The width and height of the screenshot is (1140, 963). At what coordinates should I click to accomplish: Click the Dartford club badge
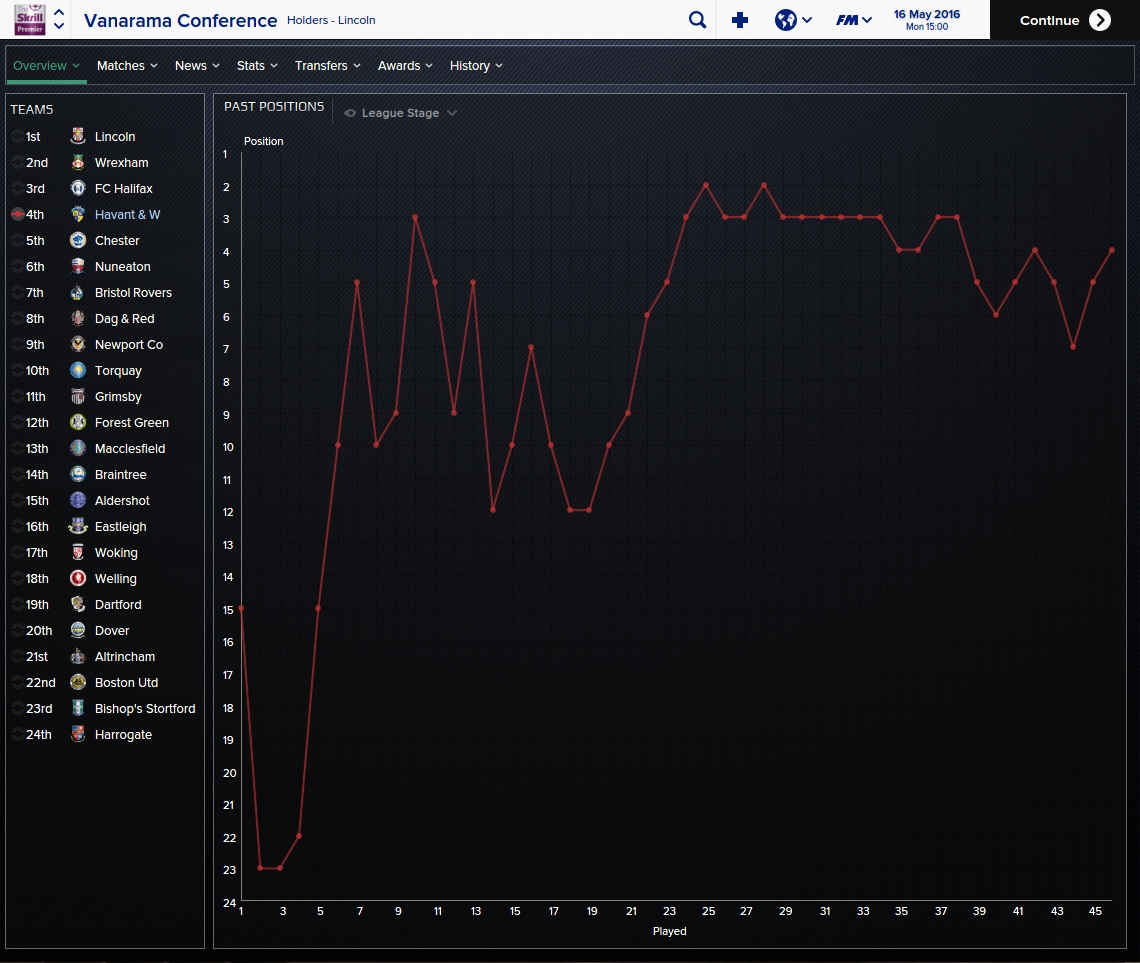(78, 604)
